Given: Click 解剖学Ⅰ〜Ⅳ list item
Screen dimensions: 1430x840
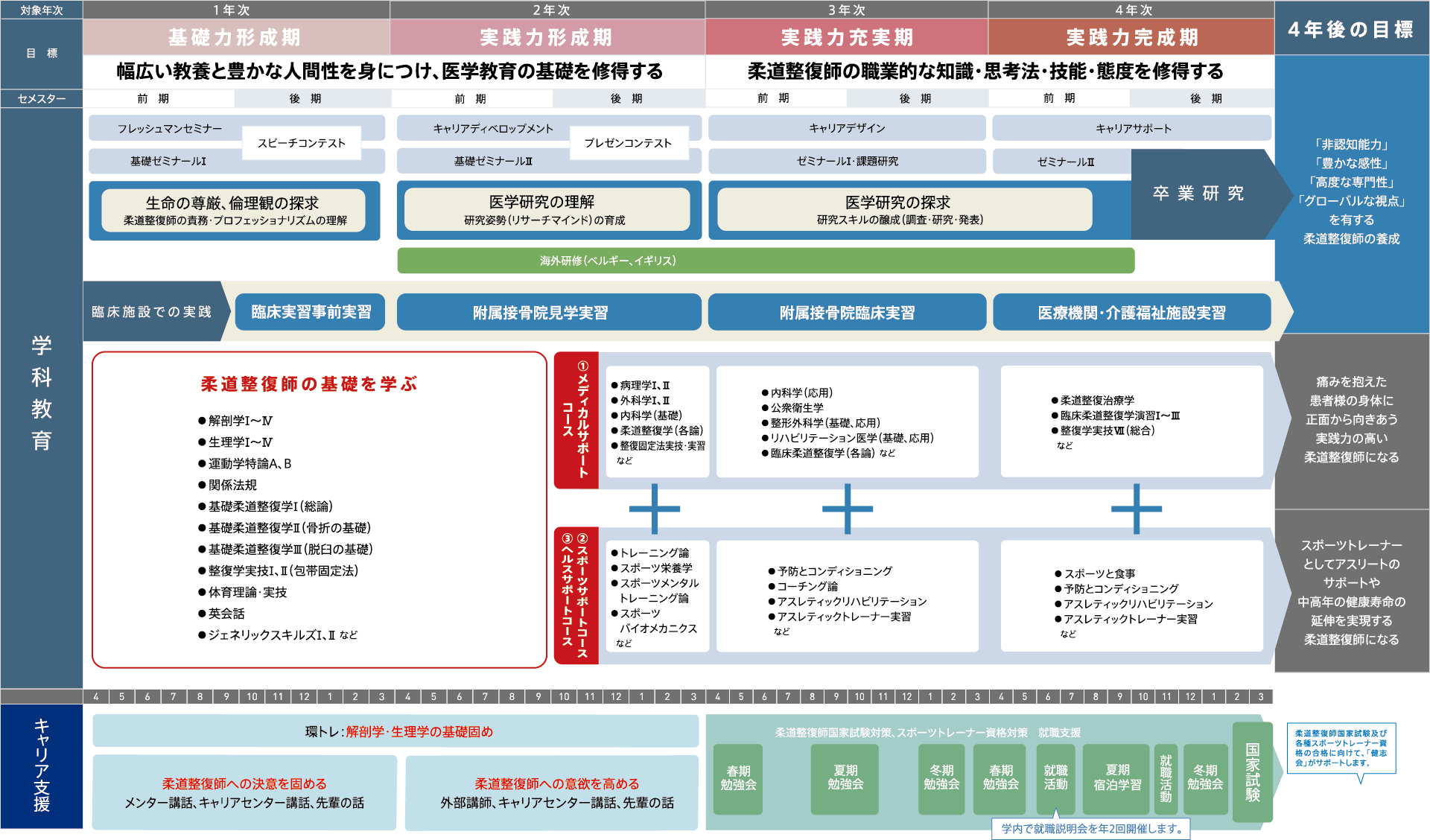Looking at the screenshot, I should pos(235,421).
